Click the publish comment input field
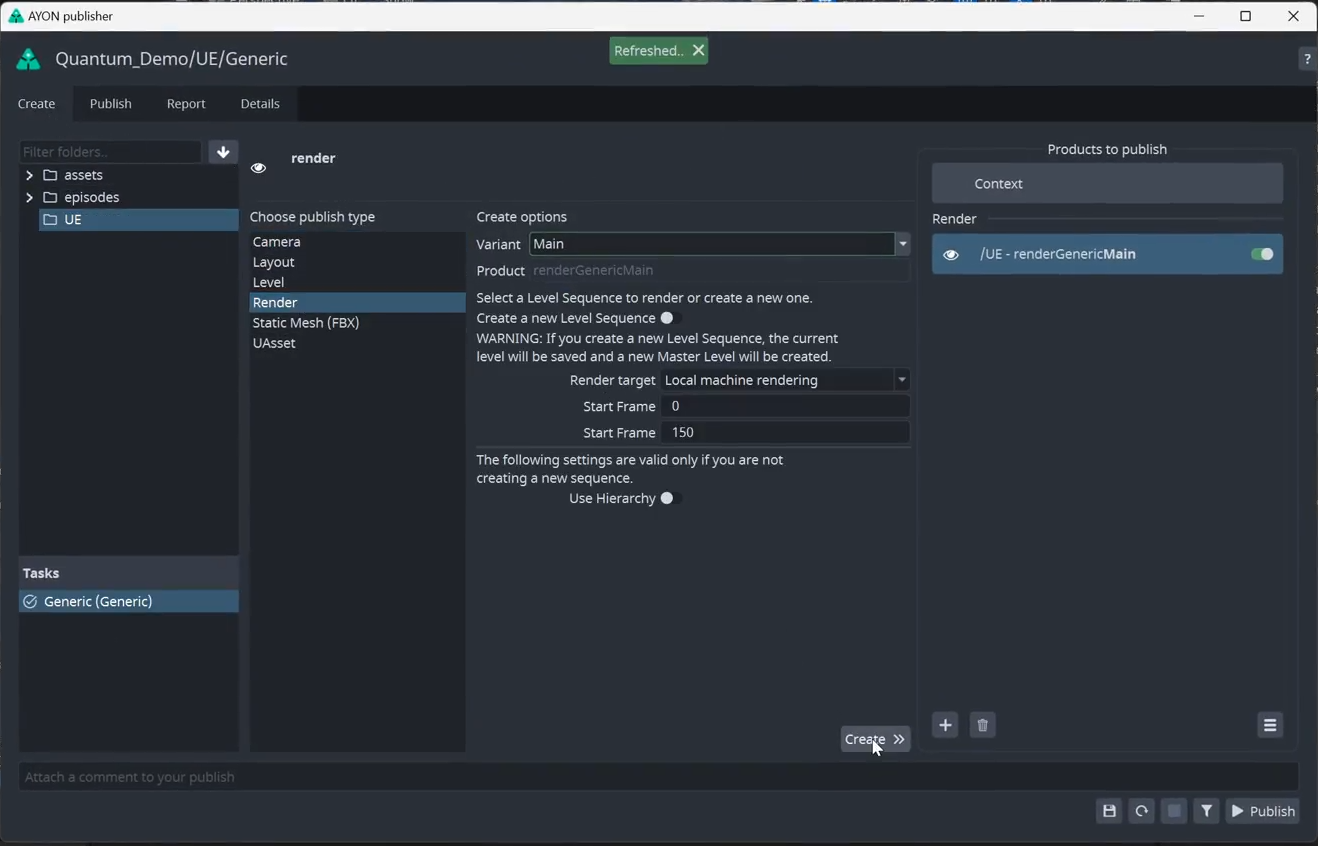This screenshot has height=846, width=1318. click(x=658, y=777)
